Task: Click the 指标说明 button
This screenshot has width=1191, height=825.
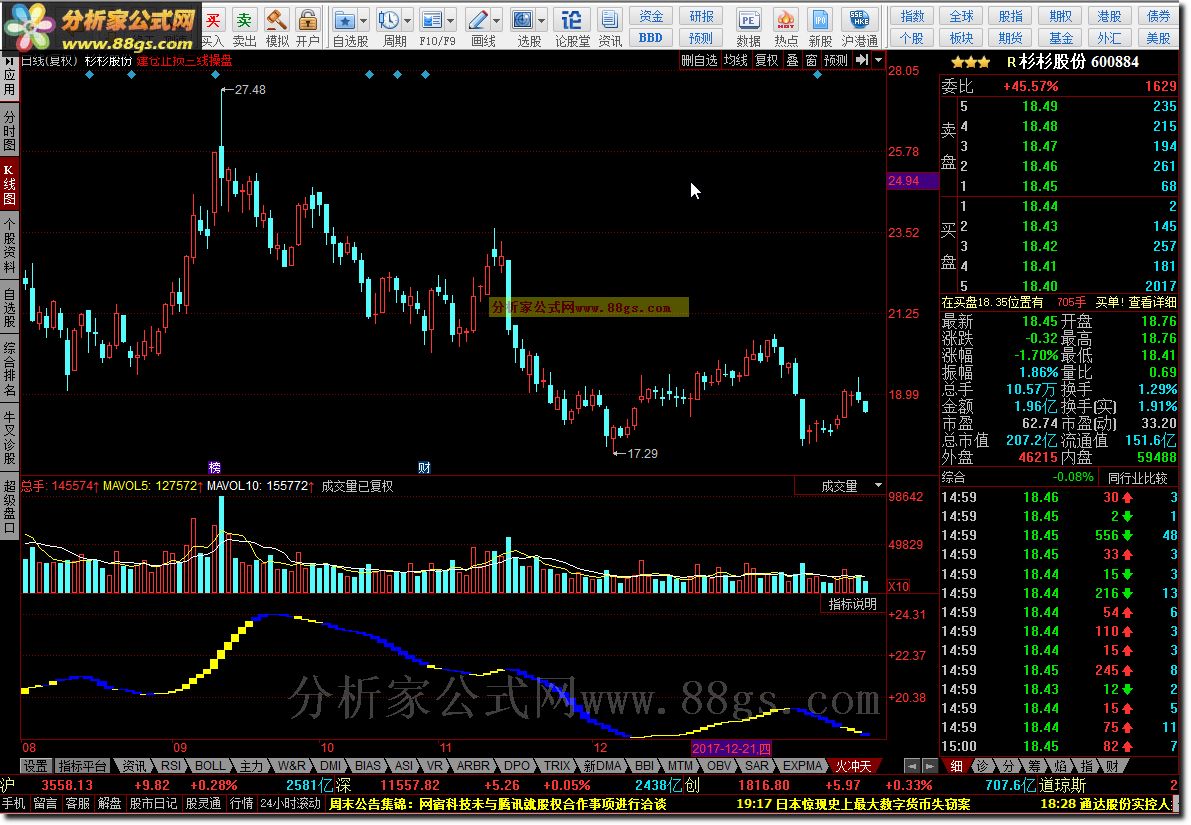Action: pyautogui.click(x=853, y=604)
